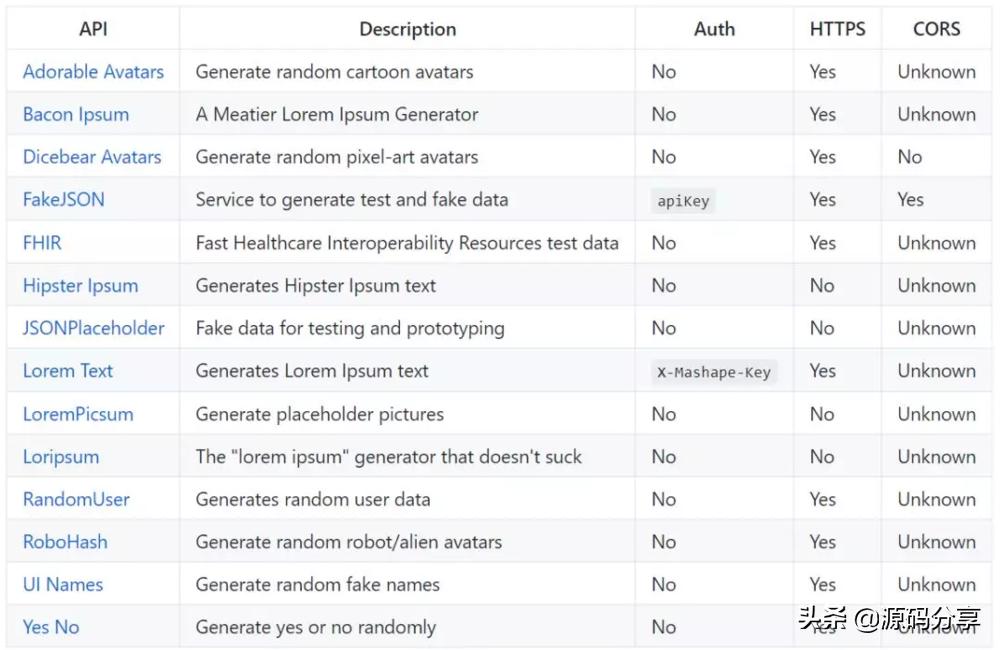Visit the RoboHash link

click(x=65, y=542)
